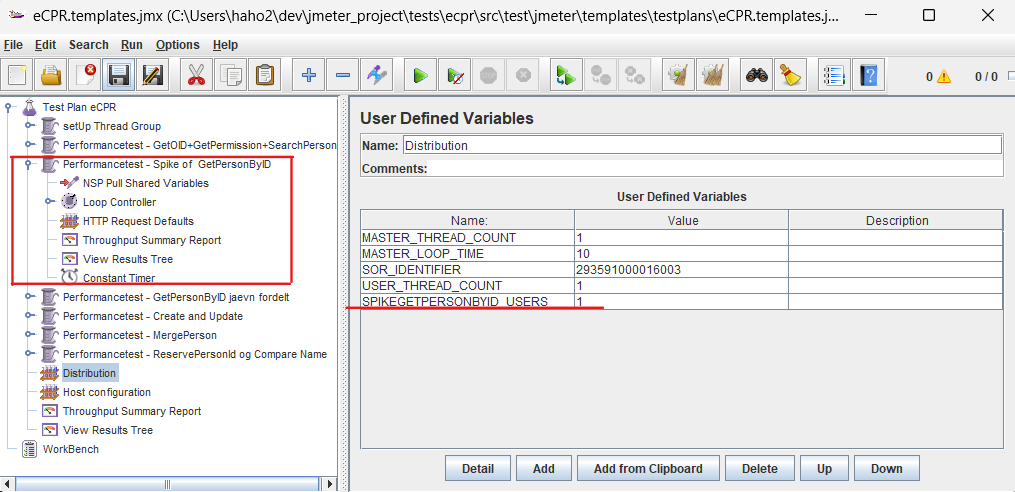This screenshot has height=492, width=1015.
Task: Click the Save test plan floppy icon
Action: click(120, 75)
